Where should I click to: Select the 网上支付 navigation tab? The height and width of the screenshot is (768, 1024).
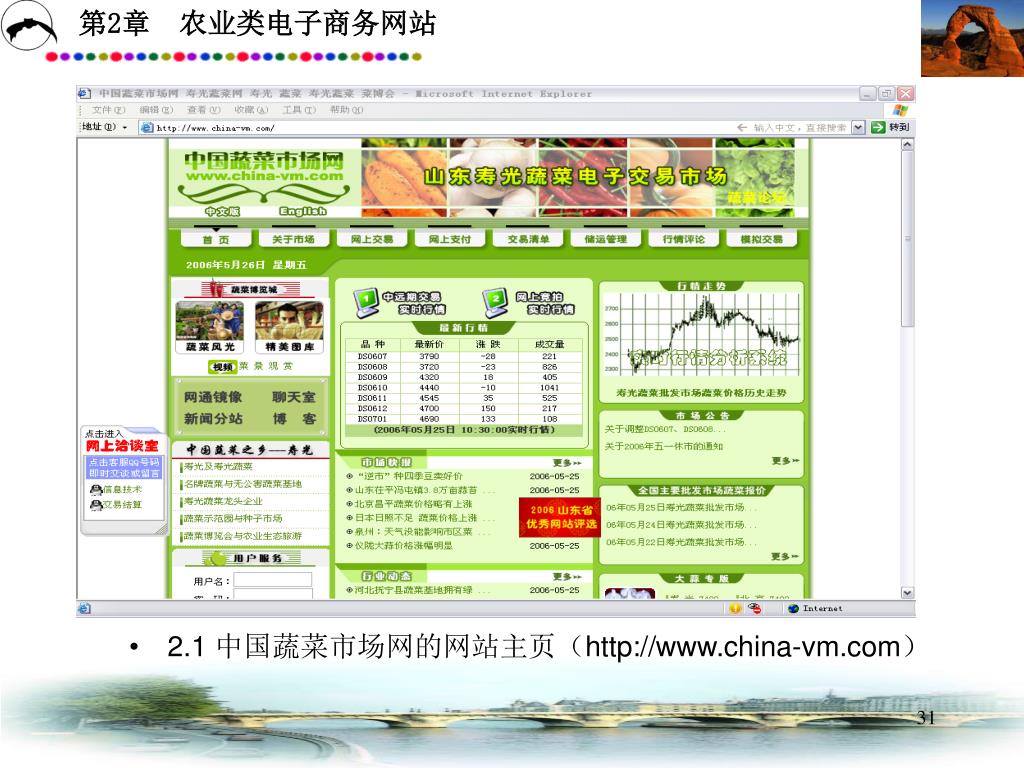pos(449,240)
